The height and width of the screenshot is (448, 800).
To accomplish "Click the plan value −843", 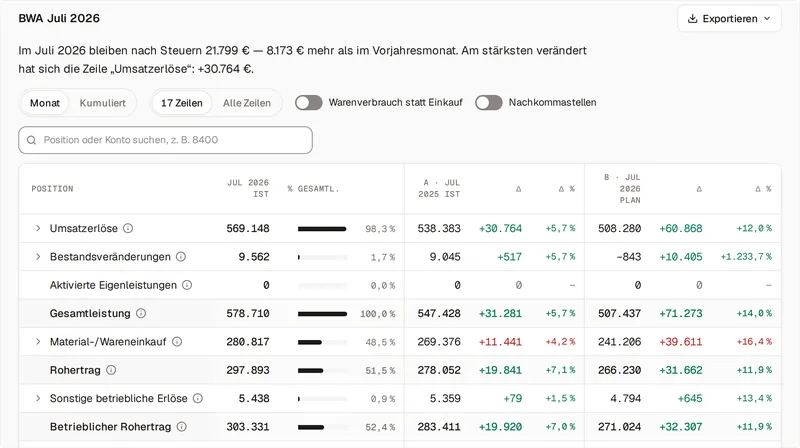I will [629, 257].
